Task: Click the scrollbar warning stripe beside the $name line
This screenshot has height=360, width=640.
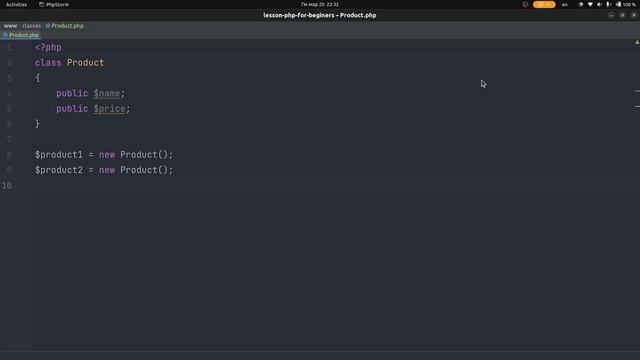Action: click(x=637, y=91)
